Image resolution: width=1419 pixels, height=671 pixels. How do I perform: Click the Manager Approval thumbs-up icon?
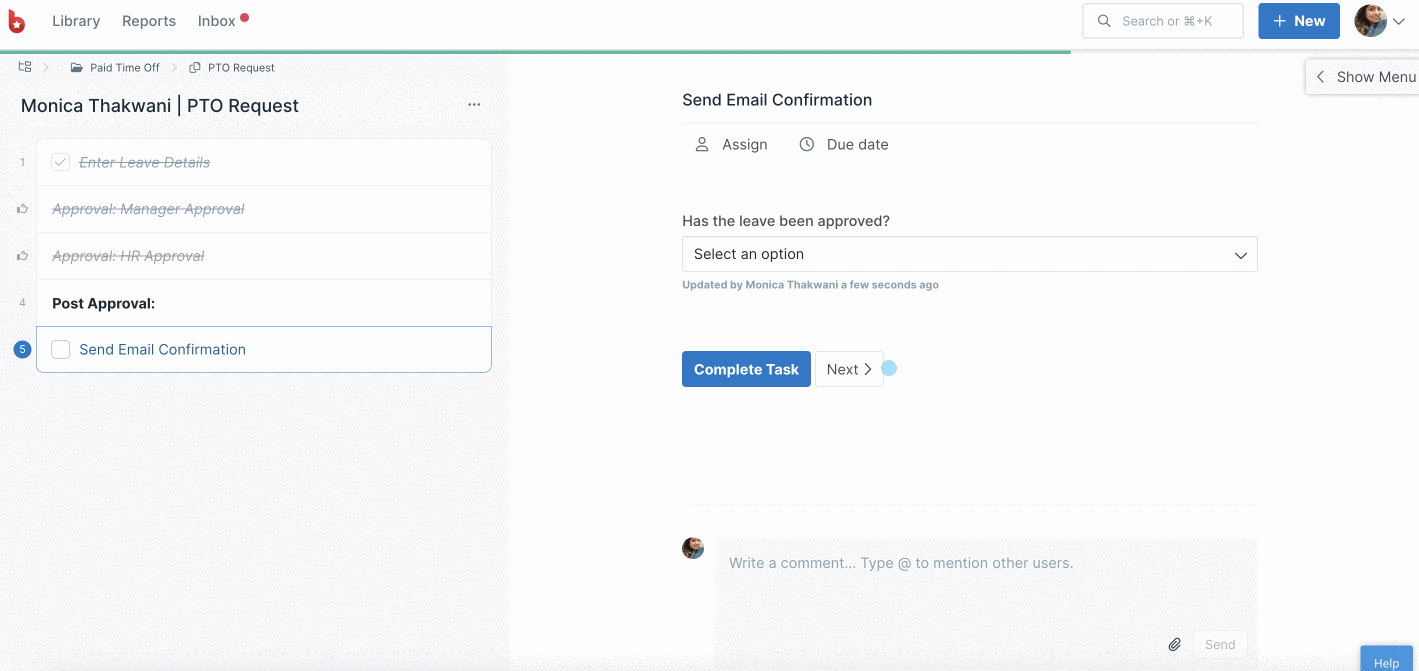pyautogui.click(x=22, y=209)
